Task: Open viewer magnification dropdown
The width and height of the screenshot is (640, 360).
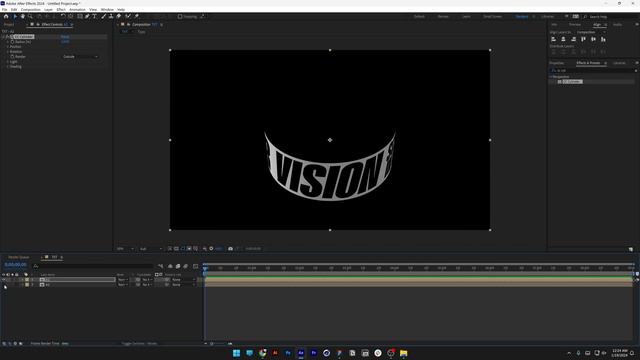Action: point(125,249)
